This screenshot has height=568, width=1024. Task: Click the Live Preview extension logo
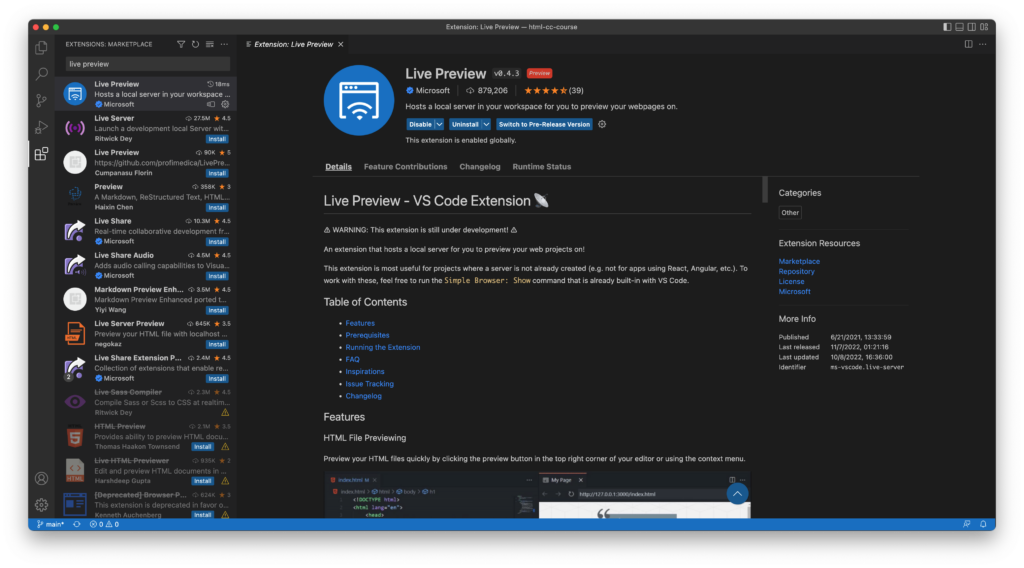(359, 100)
